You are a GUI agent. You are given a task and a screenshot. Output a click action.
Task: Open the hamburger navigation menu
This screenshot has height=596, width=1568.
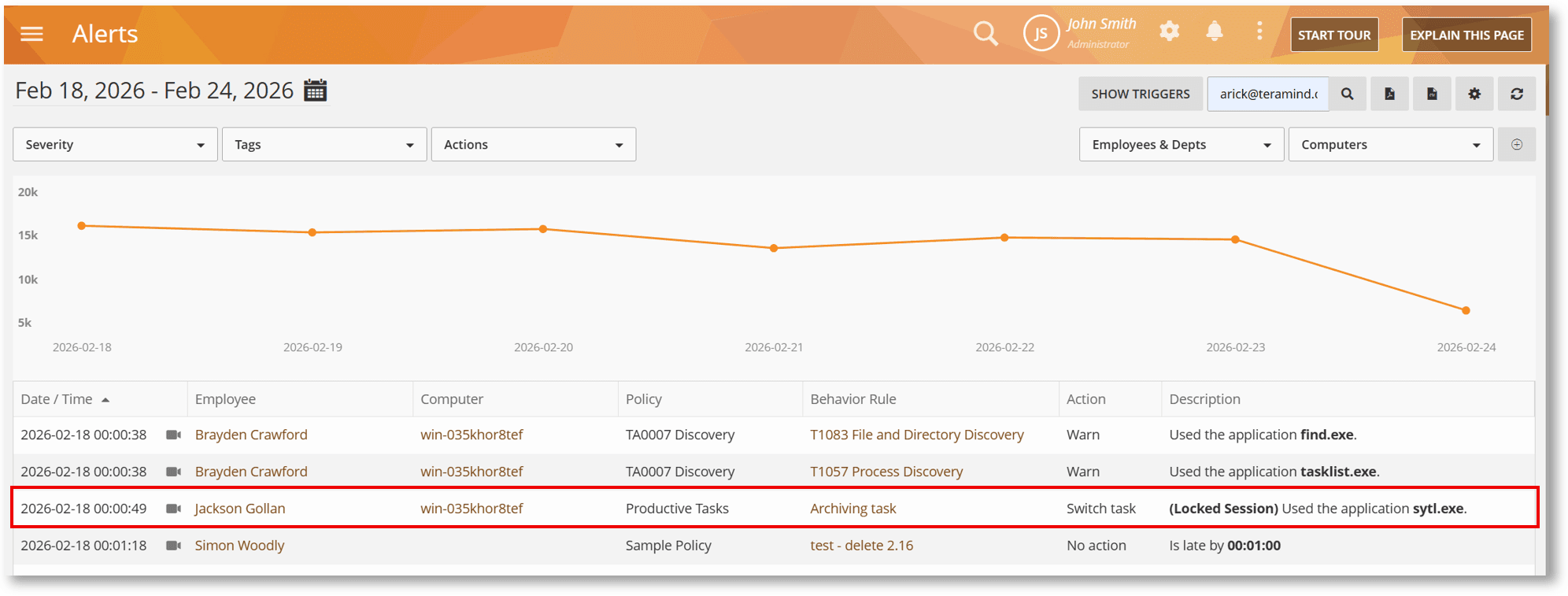coord(31,34)
